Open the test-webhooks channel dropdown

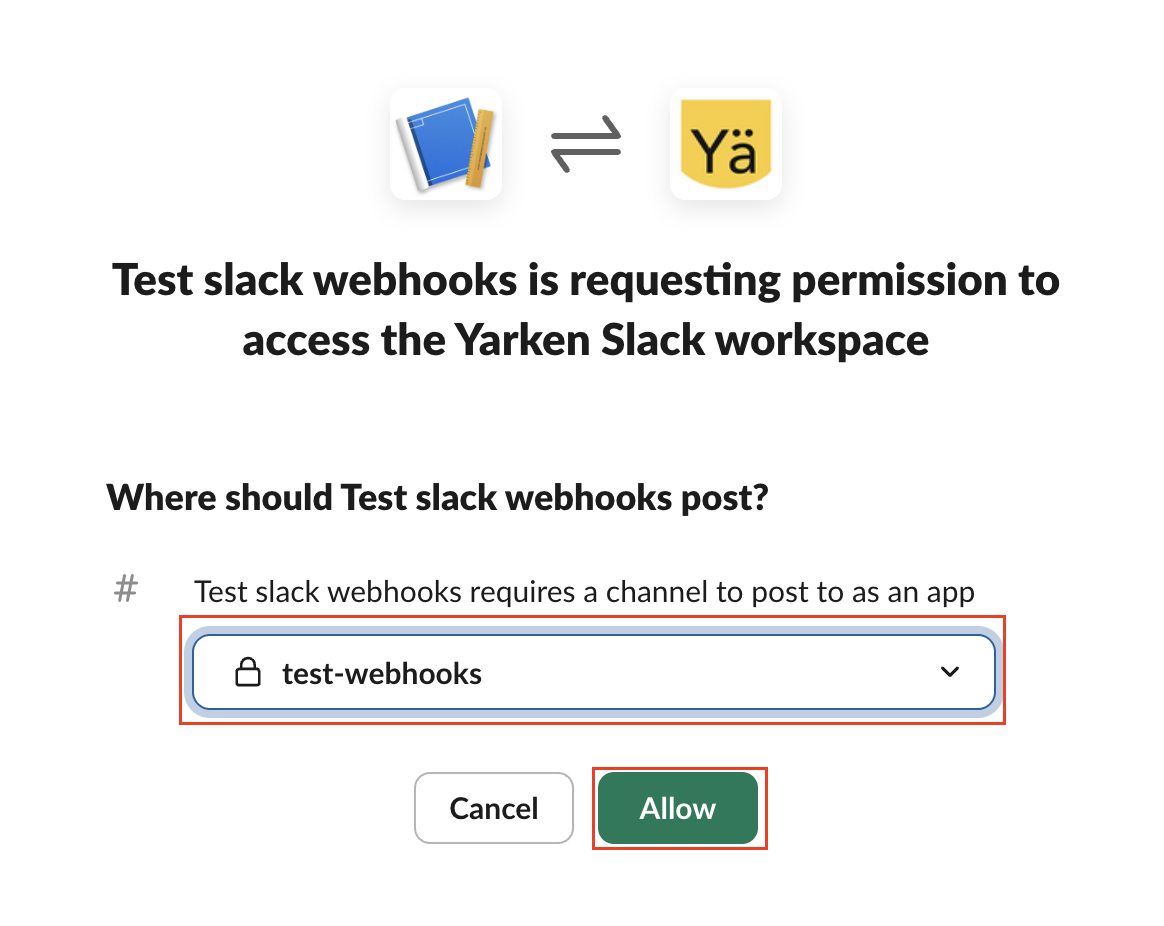click(x=593, y=673)
